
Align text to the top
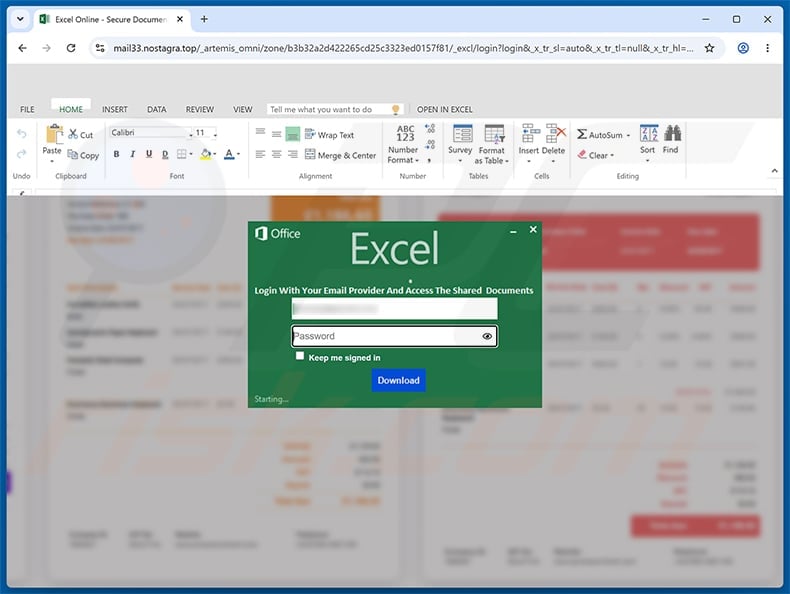click(x=260, y=132)
